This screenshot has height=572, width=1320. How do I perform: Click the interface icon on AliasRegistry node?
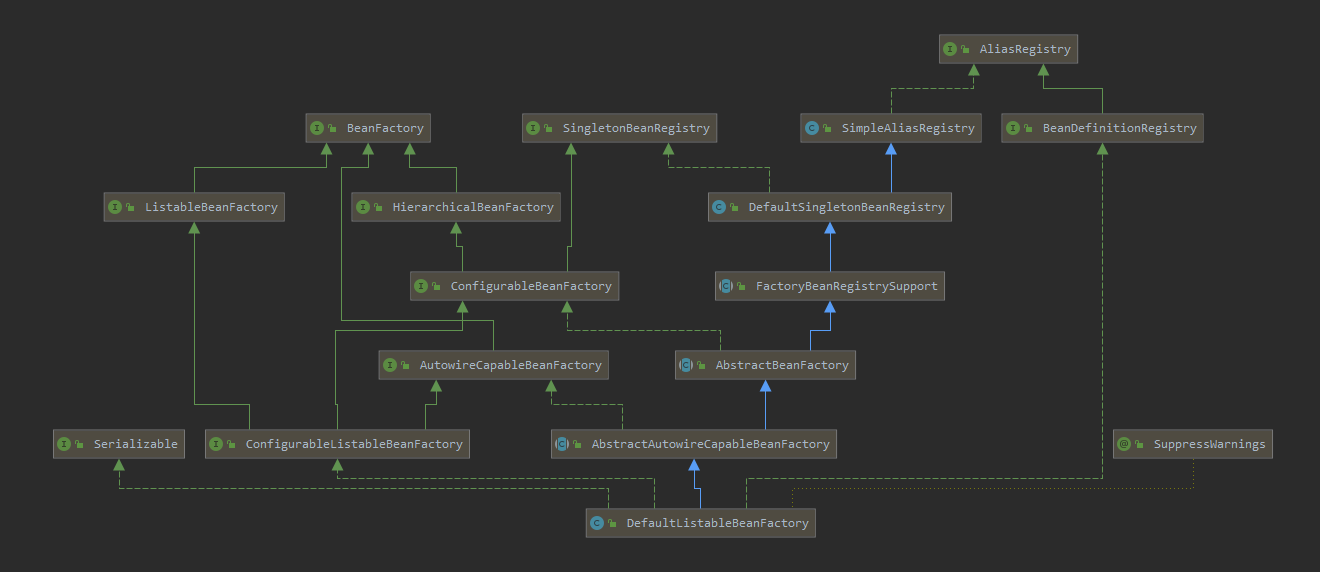950,49
